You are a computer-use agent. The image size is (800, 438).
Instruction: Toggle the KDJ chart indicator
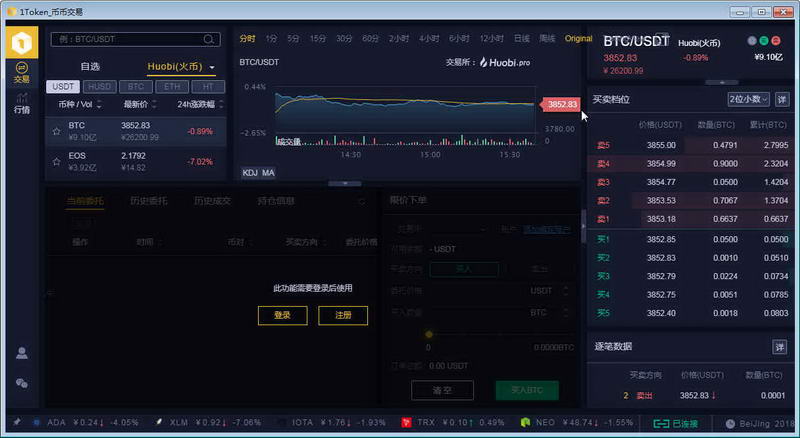[x=249, y=173]
